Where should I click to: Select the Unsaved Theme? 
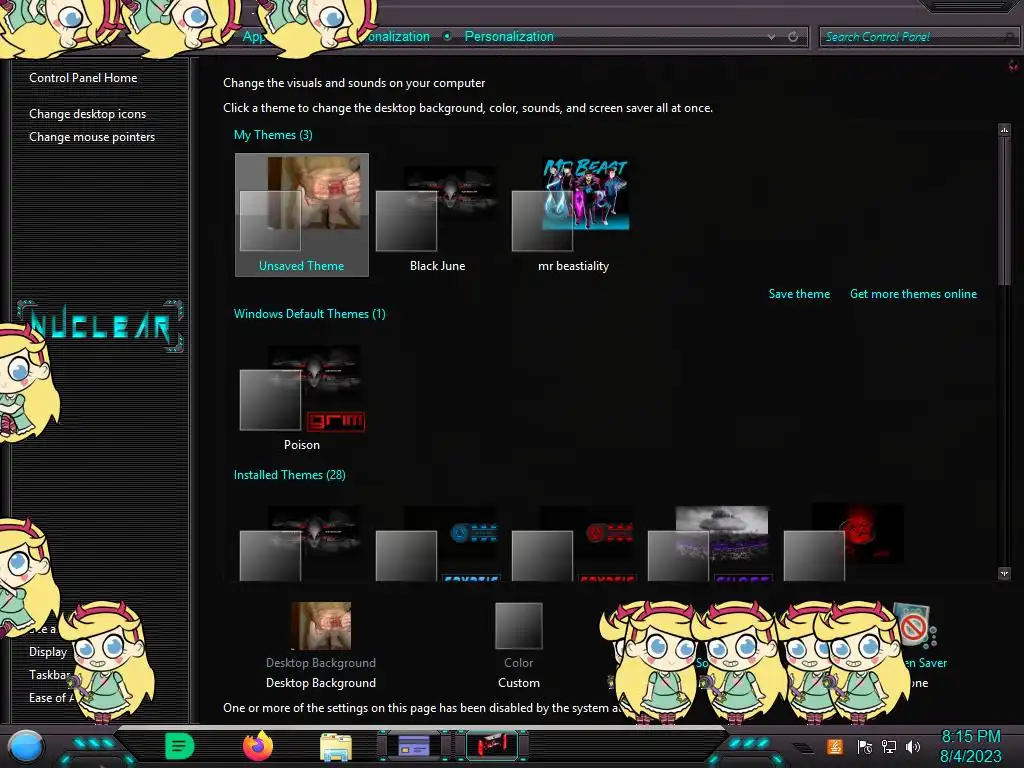[x=302, y=215]
